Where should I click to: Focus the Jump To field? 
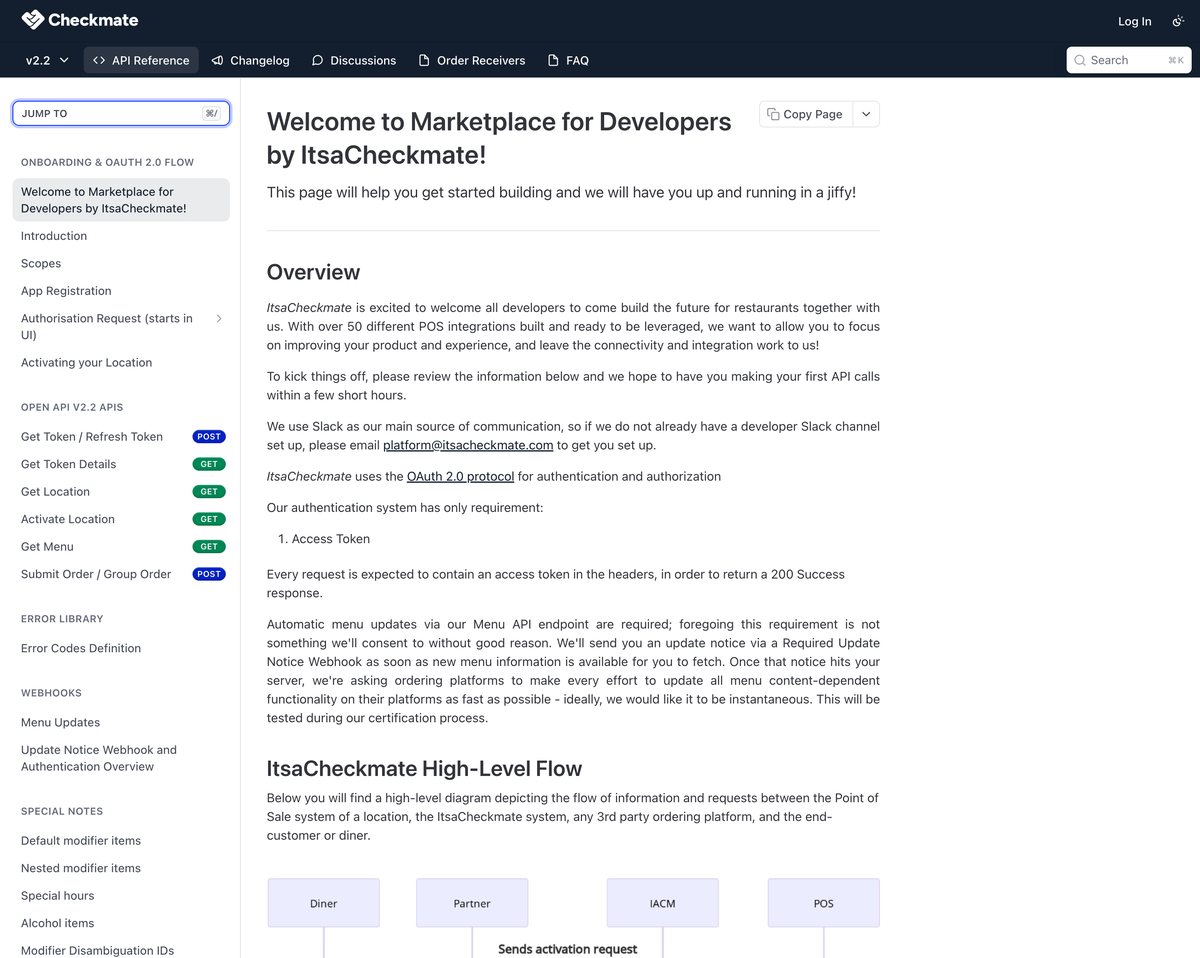click(x=121, y=113)
